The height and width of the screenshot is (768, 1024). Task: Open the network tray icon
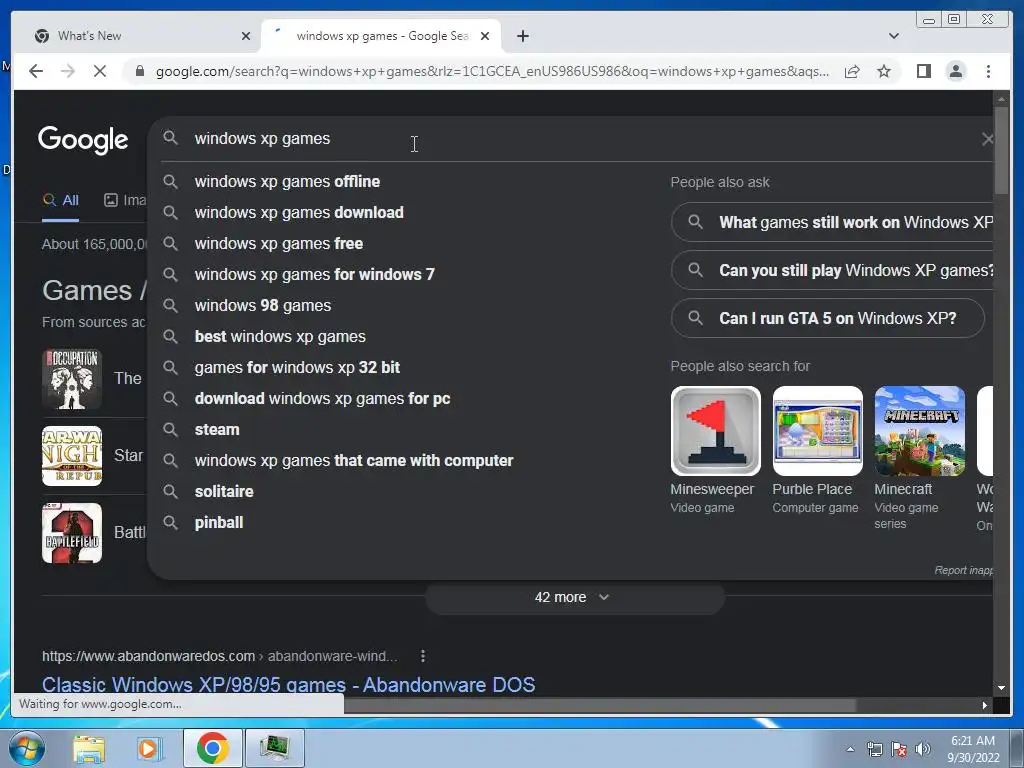coord(874,749)
